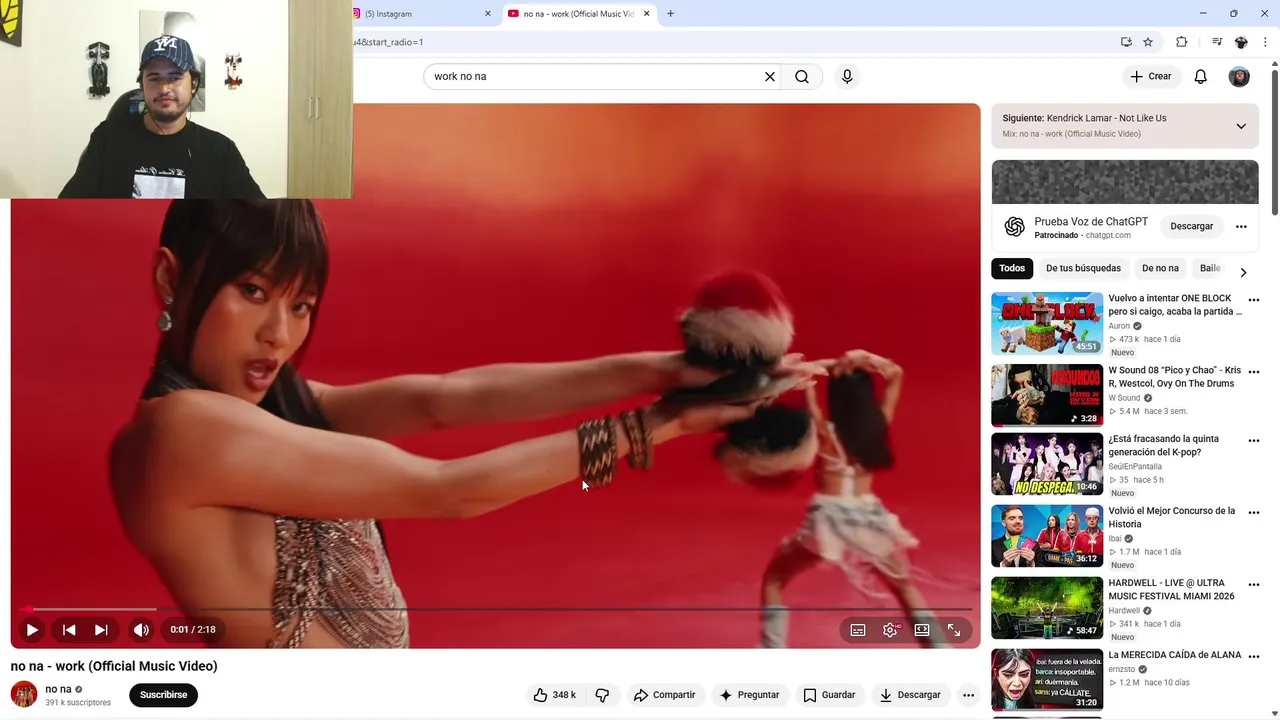The image size is (1280, 720).
Task: Open options for 'Volvió el Mejor Concurso'
Action: tap(1253, 513)
